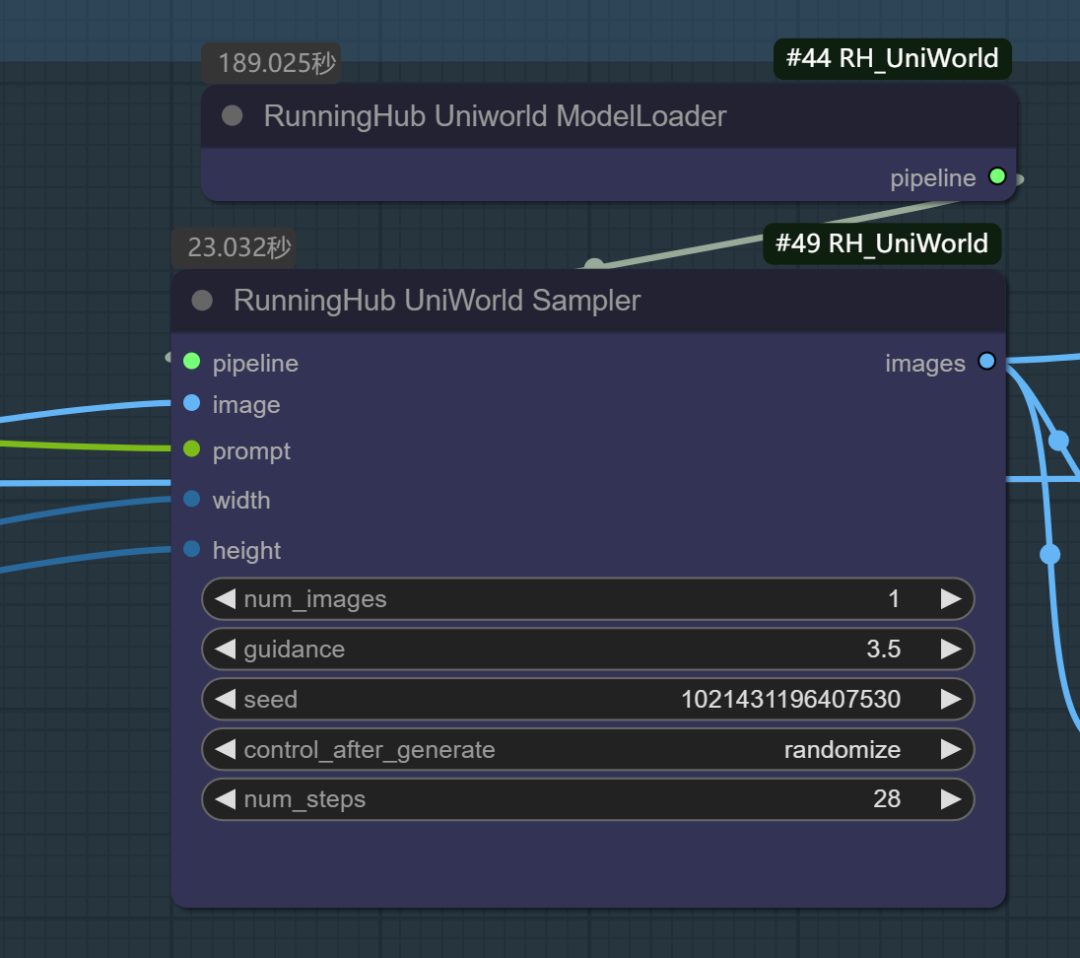Click the num_images value 1
Viewport: 1080px width, 958px height.
click(893, 598)
